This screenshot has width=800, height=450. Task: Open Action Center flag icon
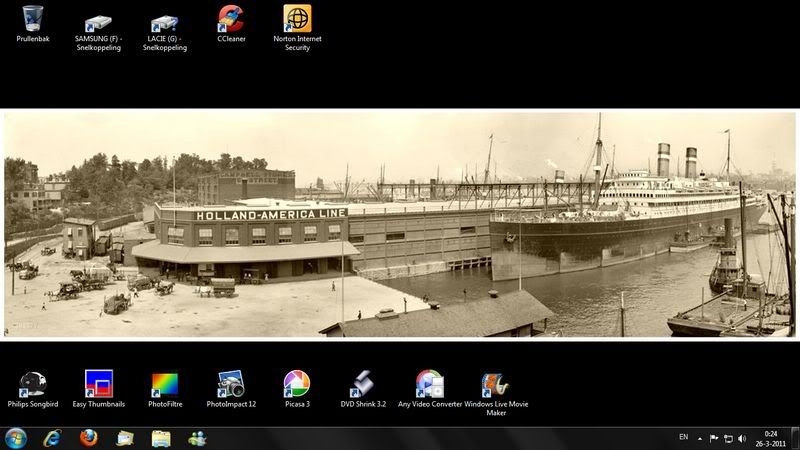click(714, 439)
